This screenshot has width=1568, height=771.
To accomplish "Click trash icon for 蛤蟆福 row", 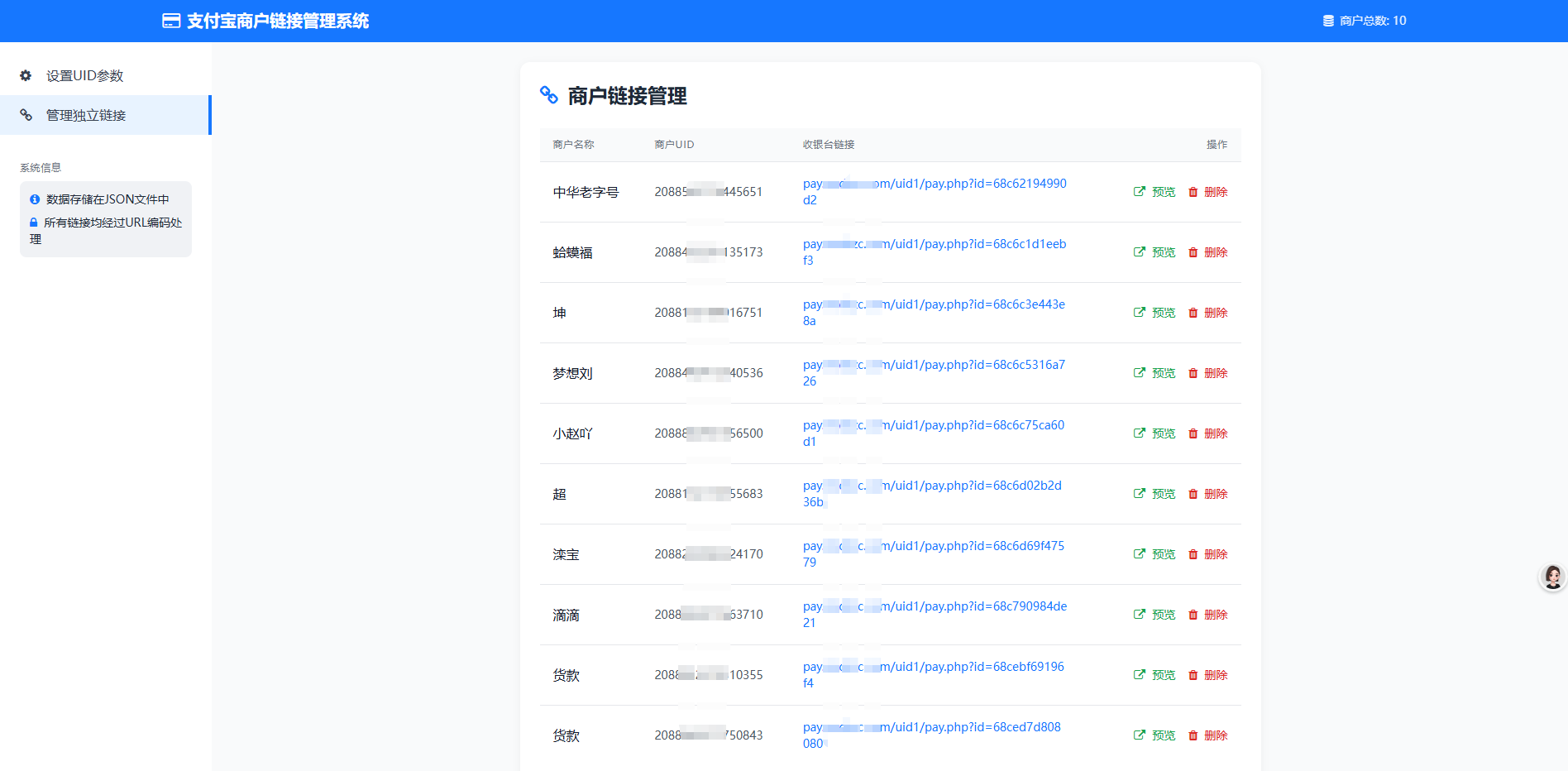I will click(1193, 252).
